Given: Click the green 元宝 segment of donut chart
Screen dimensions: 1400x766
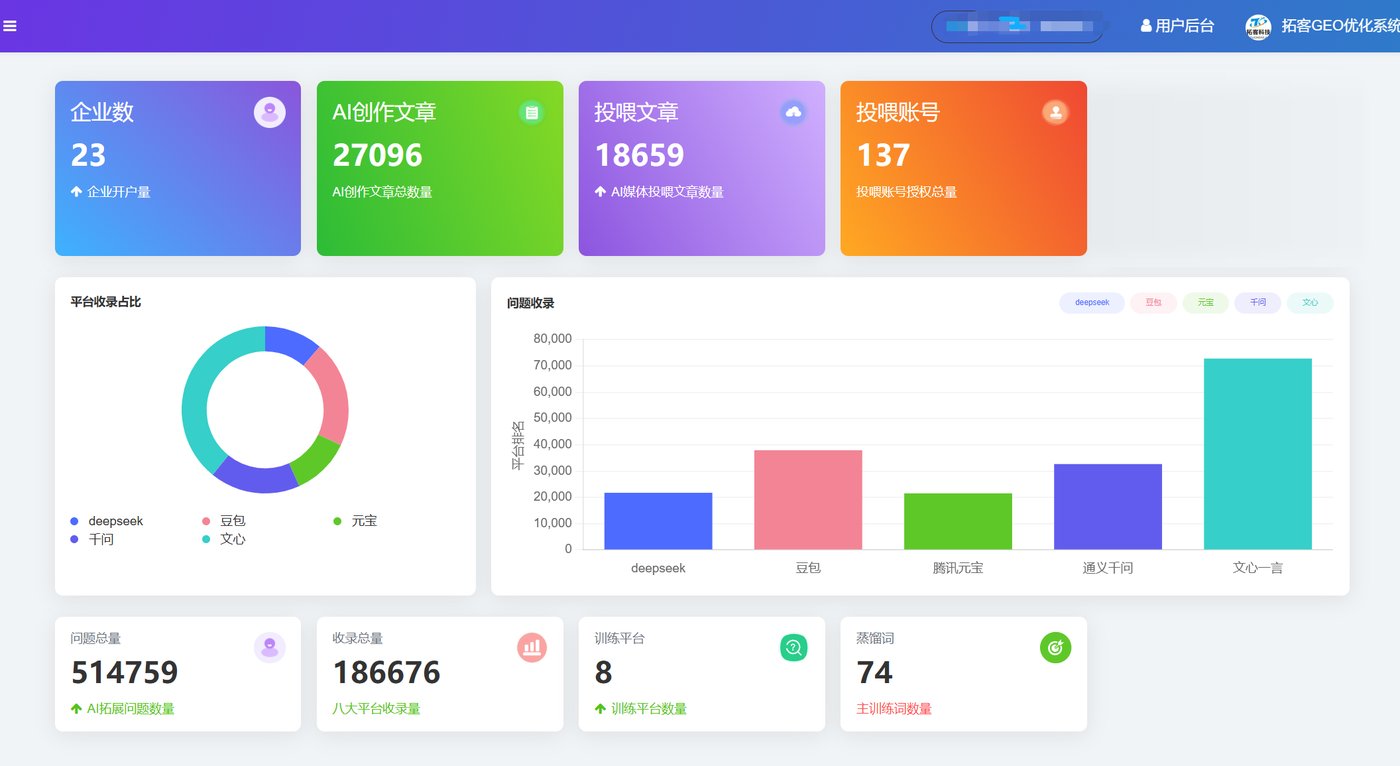Looking at the screenshot, I should pyautogui.click(x=319, y=460).
